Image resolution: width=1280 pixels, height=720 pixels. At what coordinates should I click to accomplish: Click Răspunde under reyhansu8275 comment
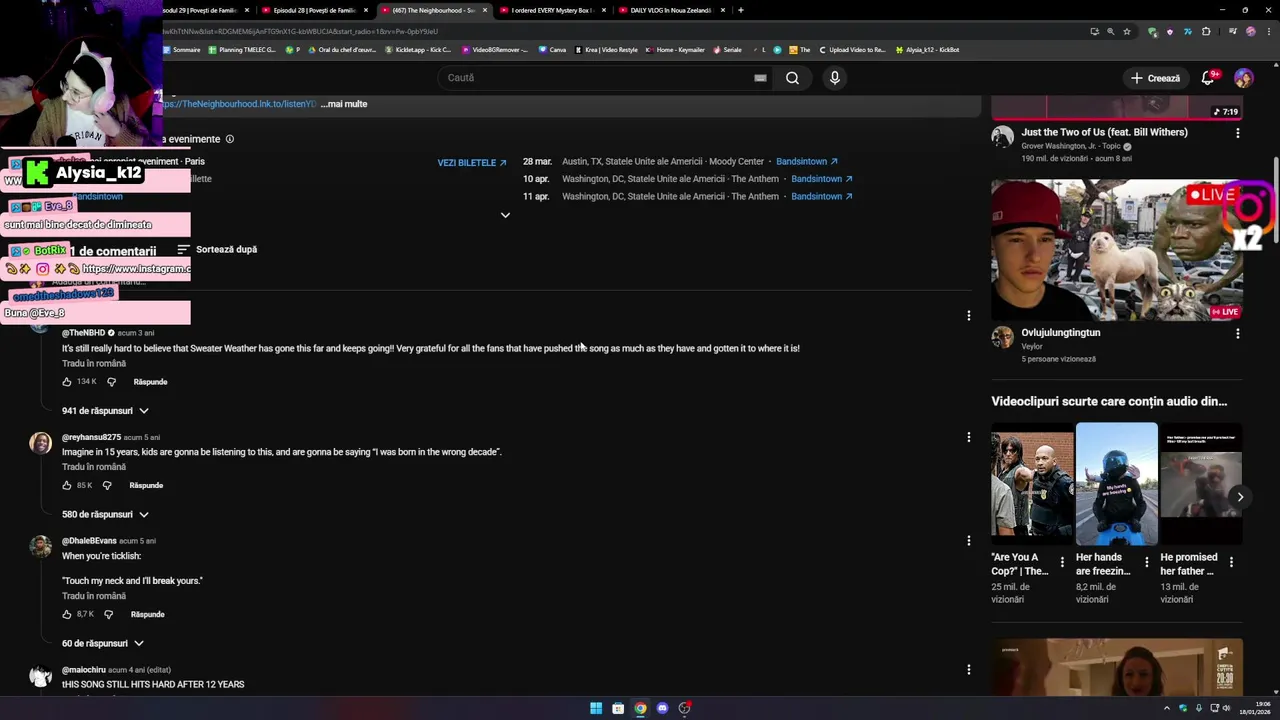pos(146,486)
